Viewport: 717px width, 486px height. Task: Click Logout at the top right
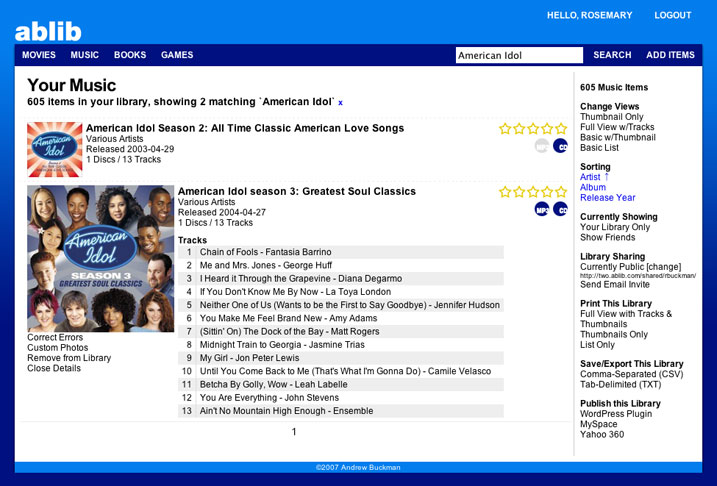pyautogui.click(x=673, y=15)
